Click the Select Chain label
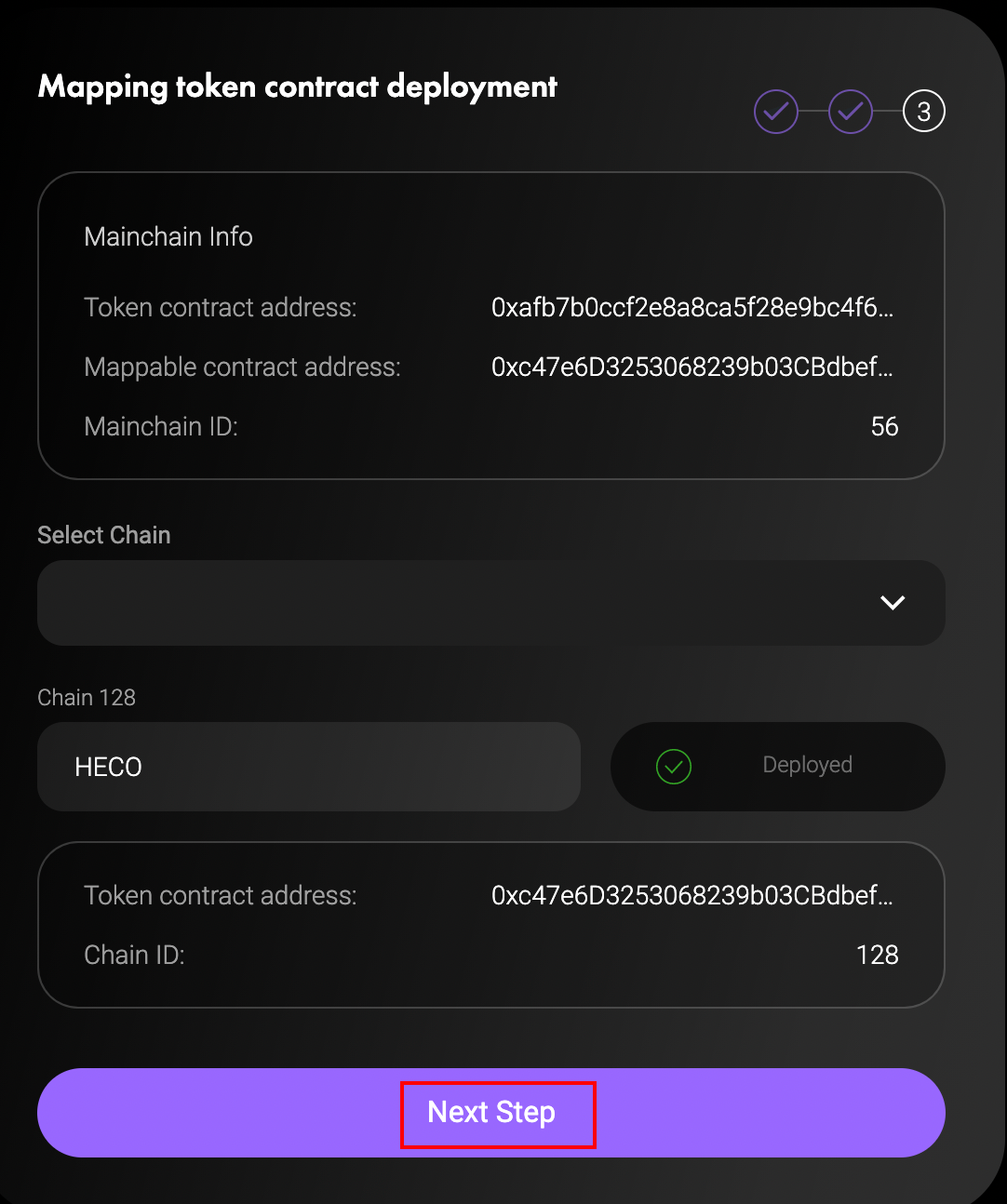The image size is (1007, 1204). click(104, 535)
